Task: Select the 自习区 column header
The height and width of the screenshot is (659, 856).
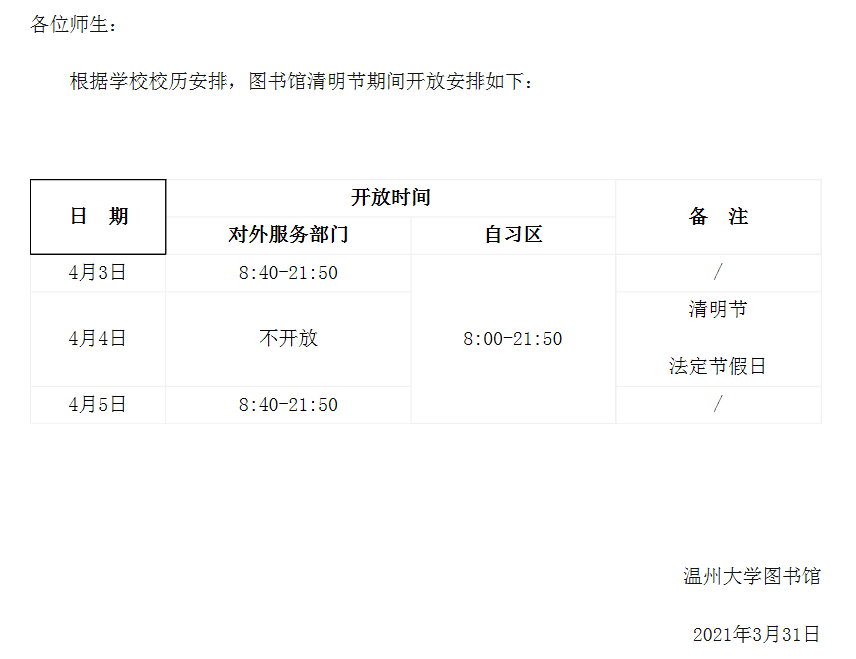Action: click(513, 235)
